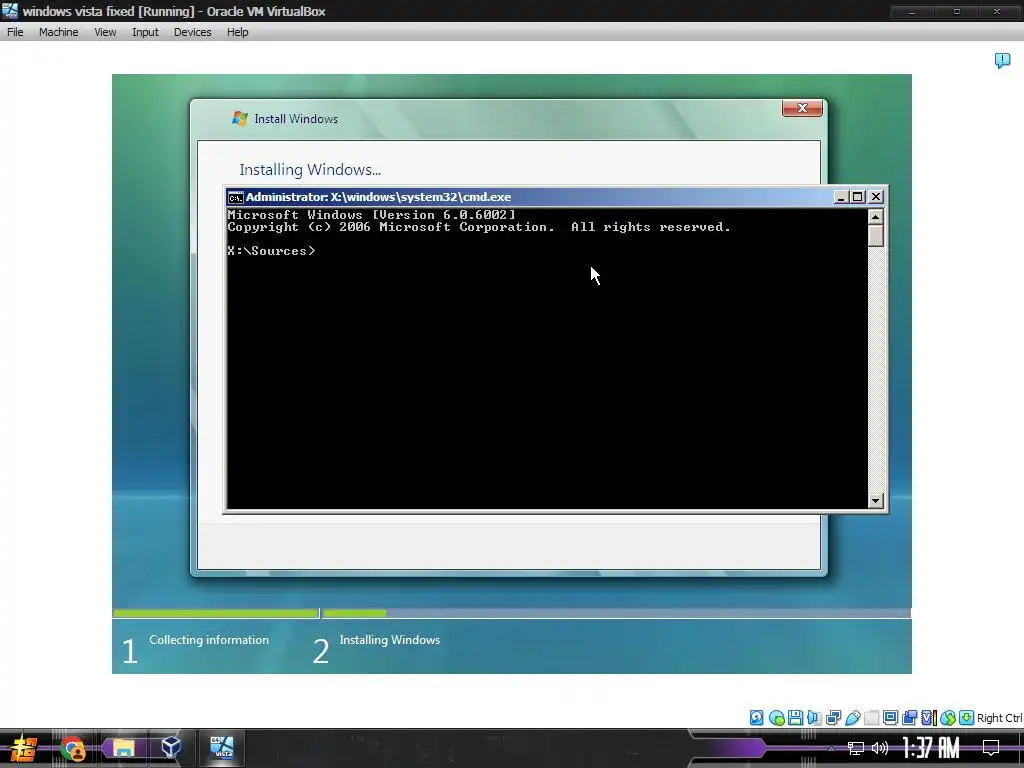Click the keyboard capture arrow icon

coord(967,718)
